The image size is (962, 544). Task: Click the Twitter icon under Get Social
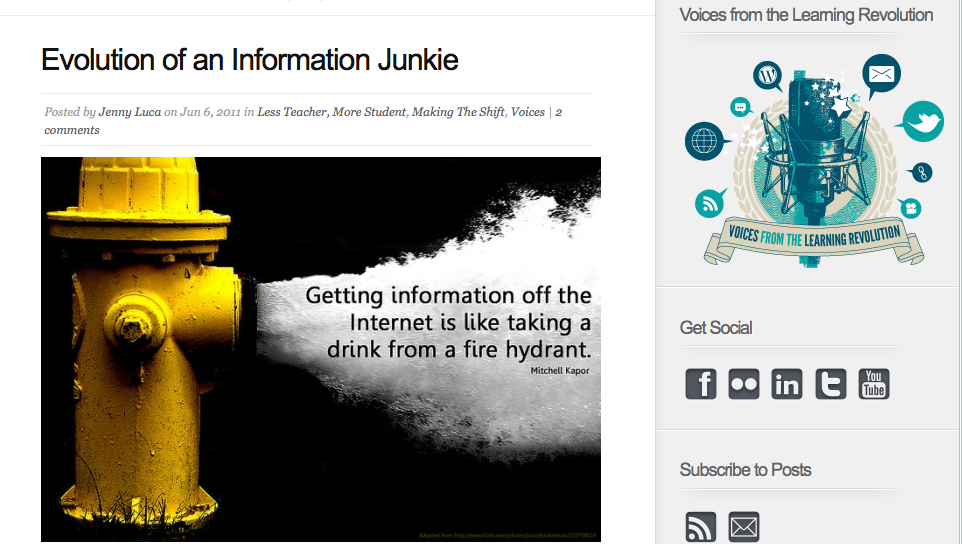[x=830, y=384]
